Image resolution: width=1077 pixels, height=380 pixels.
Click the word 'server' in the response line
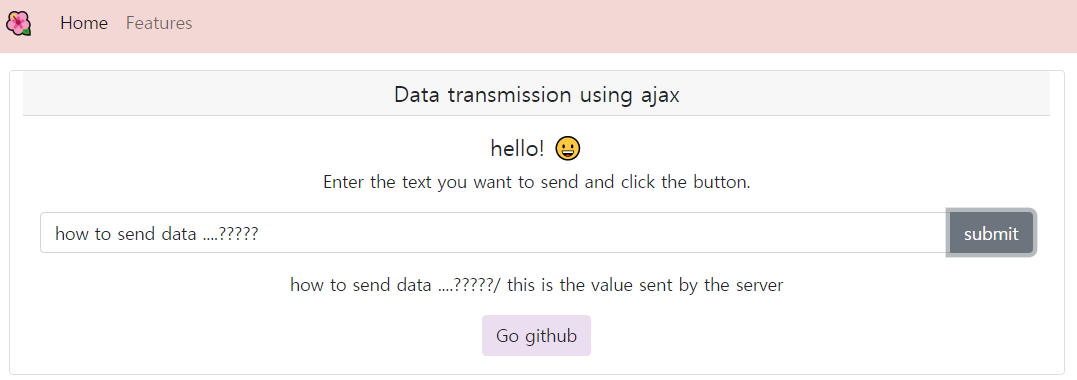click(758, 284)
